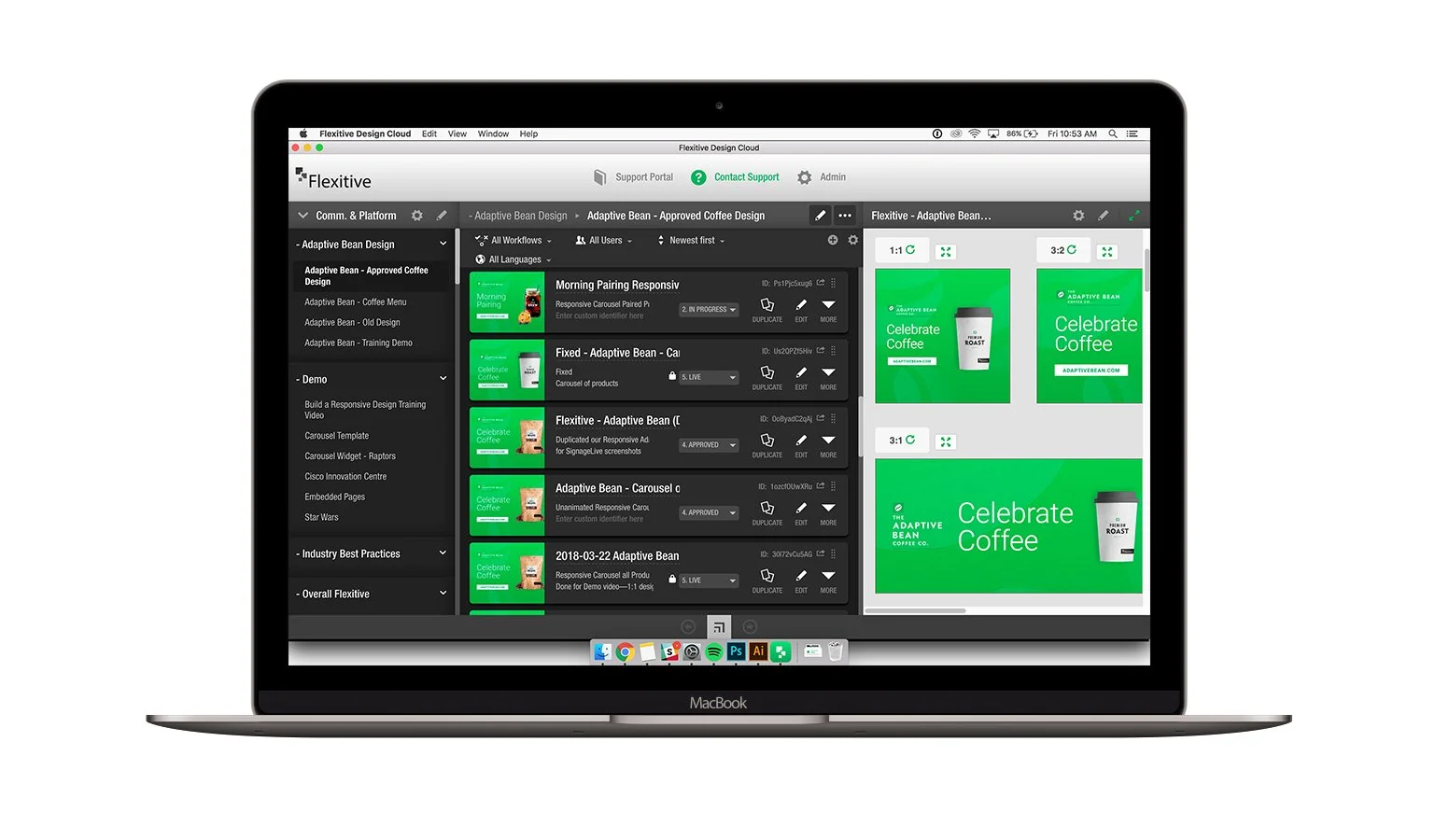Image resolution: width=1449 pixels, height=840 pixels.
Task: Open the three-dots menu beside breadcrumb
Action: (845, 216)
